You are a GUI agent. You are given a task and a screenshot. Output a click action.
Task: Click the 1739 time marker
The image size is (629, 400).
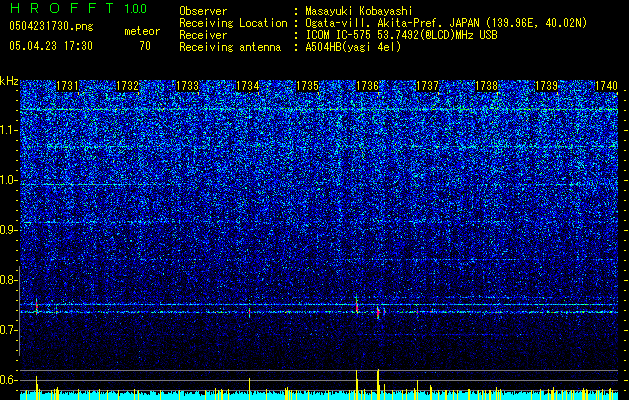pyautogui.click(x=546, y=86)
